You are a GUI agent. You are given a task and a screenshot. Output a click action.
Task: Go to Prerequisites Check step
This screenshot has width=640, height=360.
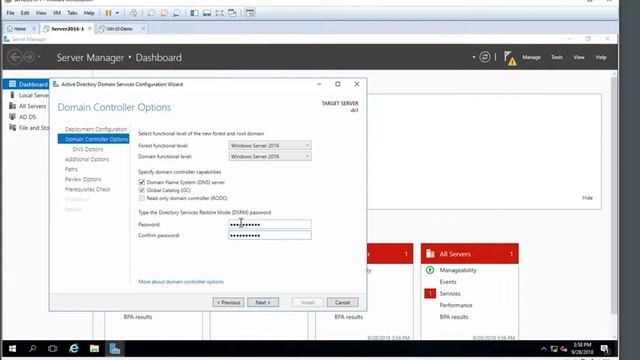coord(87,189)
